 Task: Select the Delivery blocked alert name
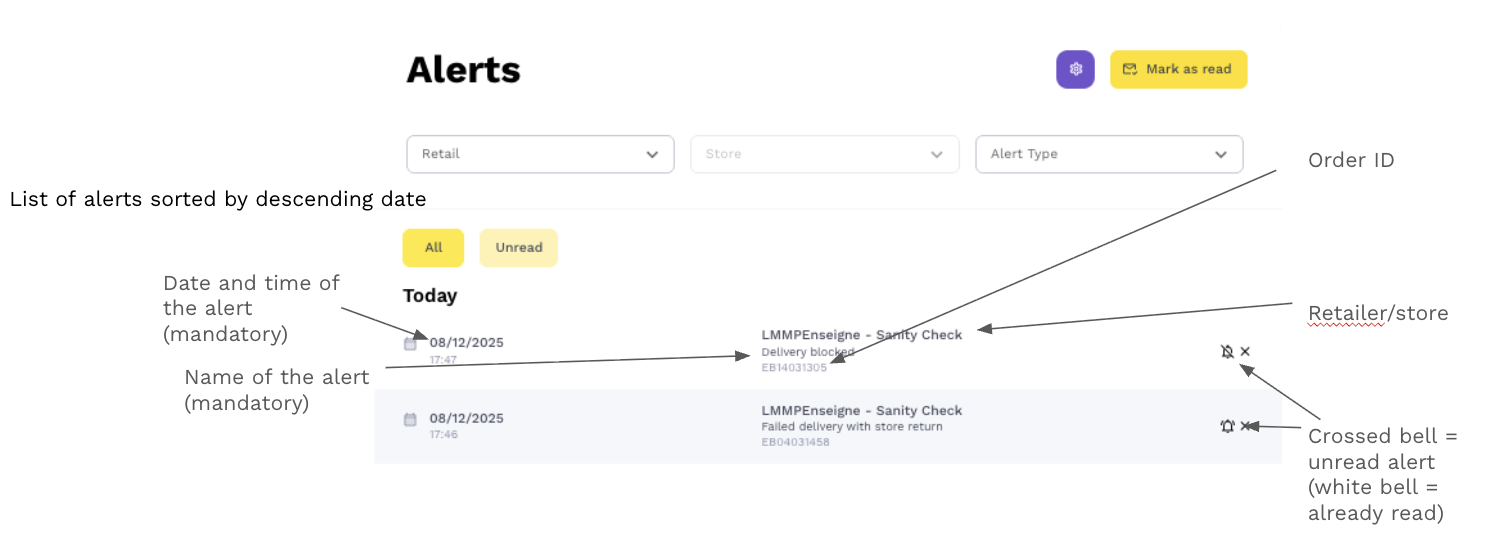point(807,352)
